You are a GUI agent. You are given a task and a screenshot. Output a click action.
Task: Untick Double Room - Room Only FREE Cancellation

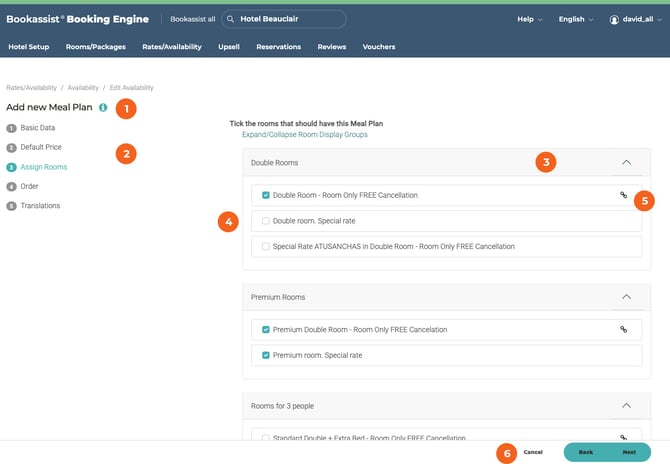click(265, 195)
